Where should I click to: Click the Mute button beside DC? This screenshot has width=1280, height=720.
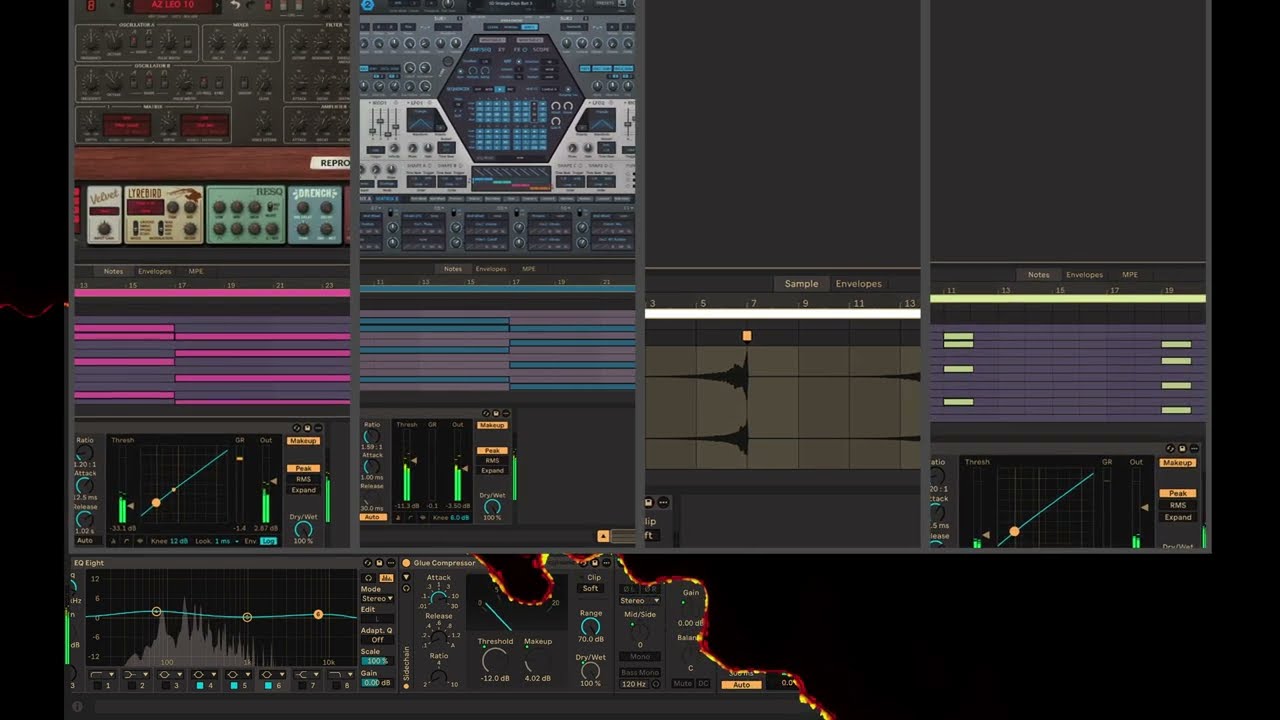(682, 684)
